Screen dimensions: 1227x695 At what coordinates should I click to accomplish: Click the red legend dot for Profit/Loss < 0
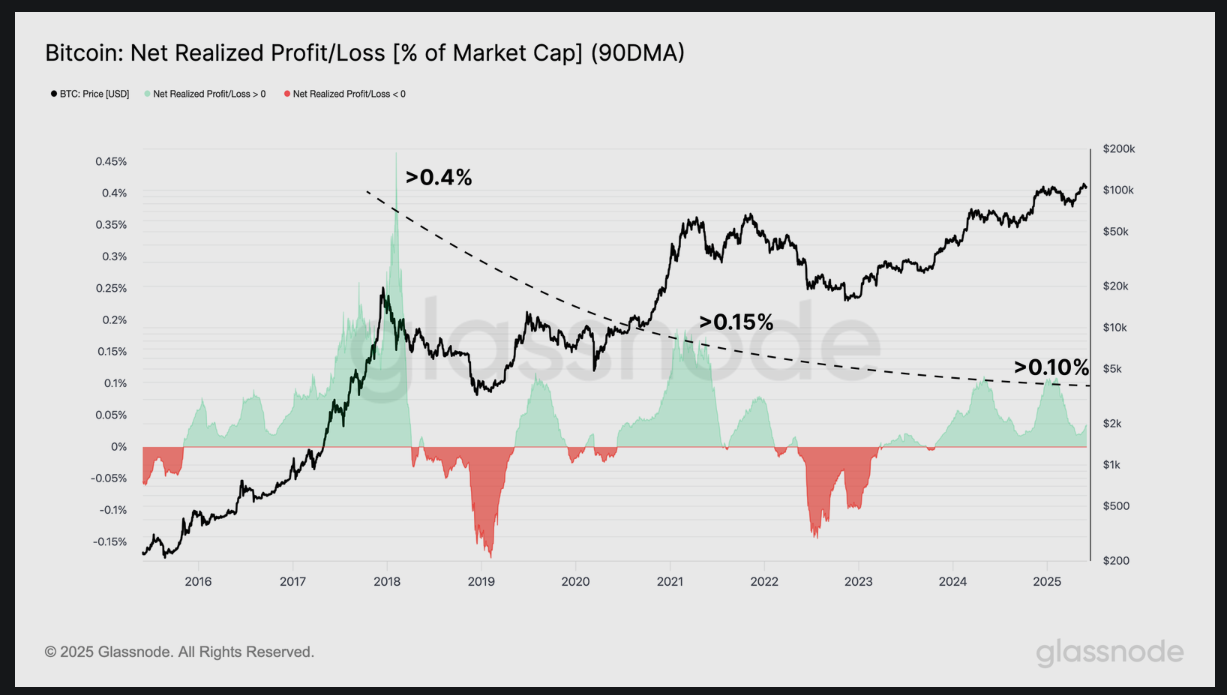(x=287, y=94)
